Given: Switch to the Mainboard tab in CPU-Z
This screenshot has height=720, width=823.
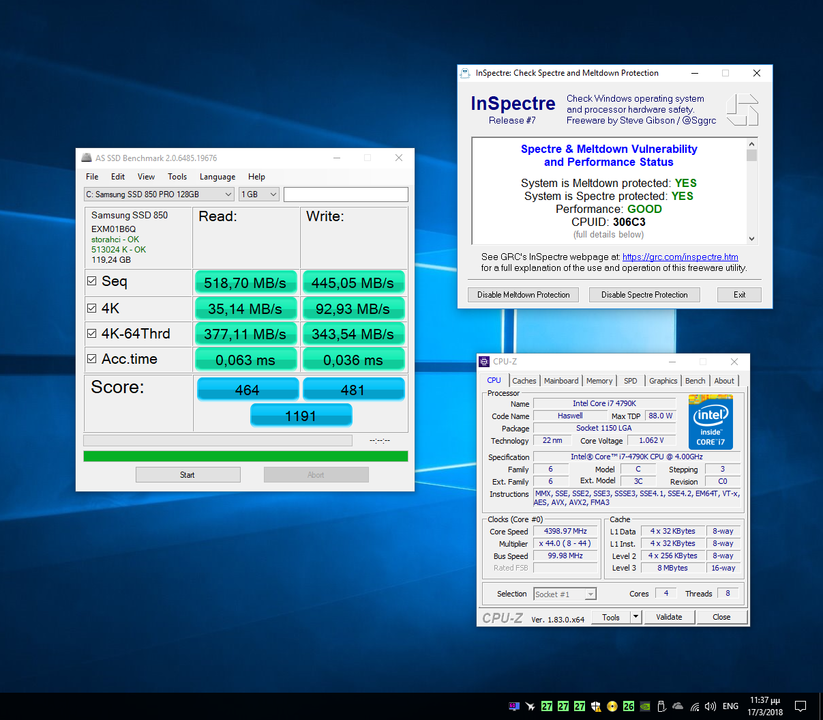Looking at the screenshot, I should tap(561, 381).
